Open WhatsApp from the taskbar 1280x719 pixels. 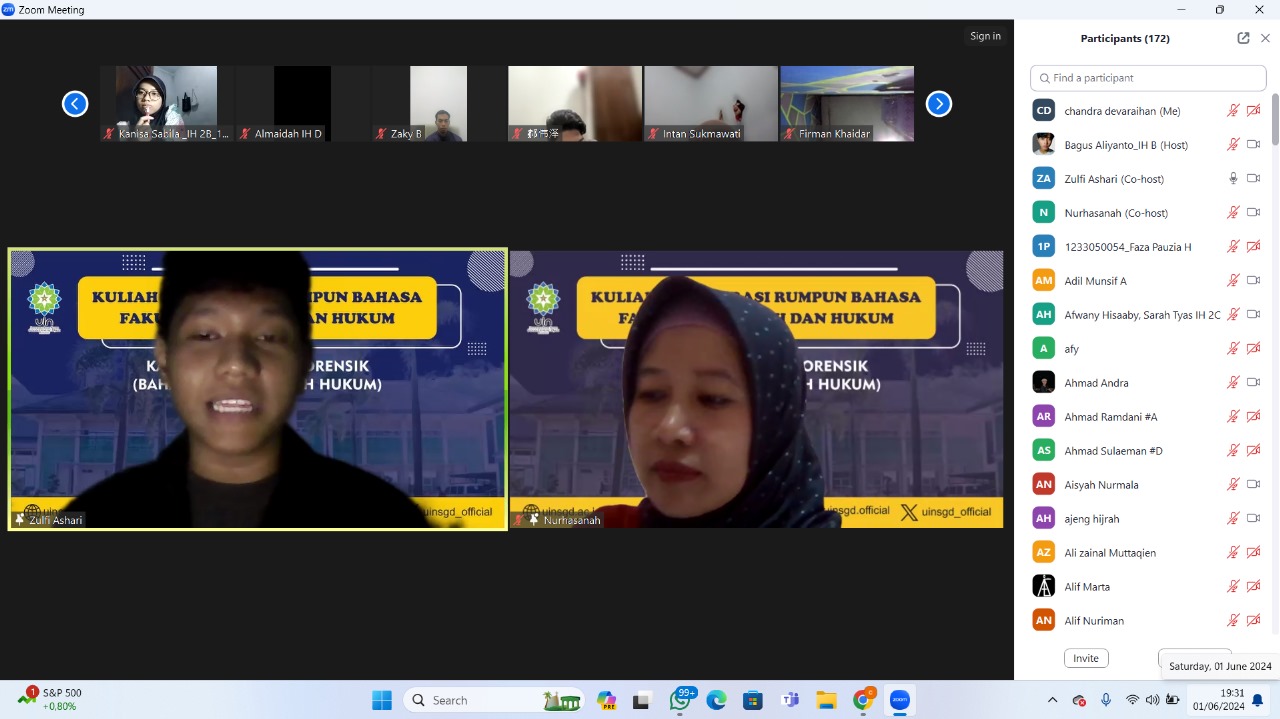point(682,700)
